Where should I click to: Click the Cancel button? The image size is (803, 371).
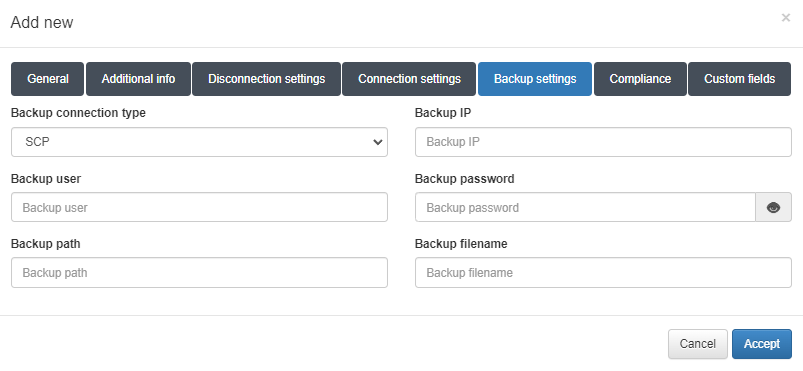pyautogui.click(x=698, y=344)
